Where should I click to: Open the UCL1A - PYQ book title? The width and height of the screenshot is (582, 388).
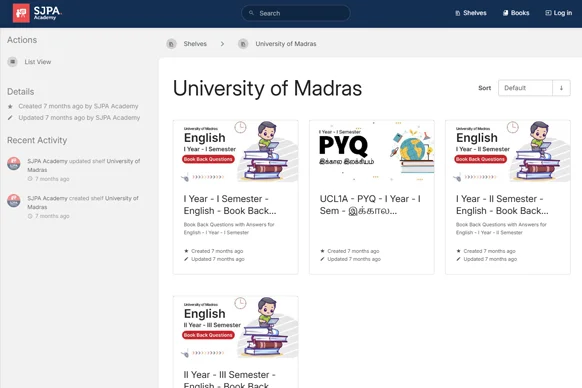(370, 205)
